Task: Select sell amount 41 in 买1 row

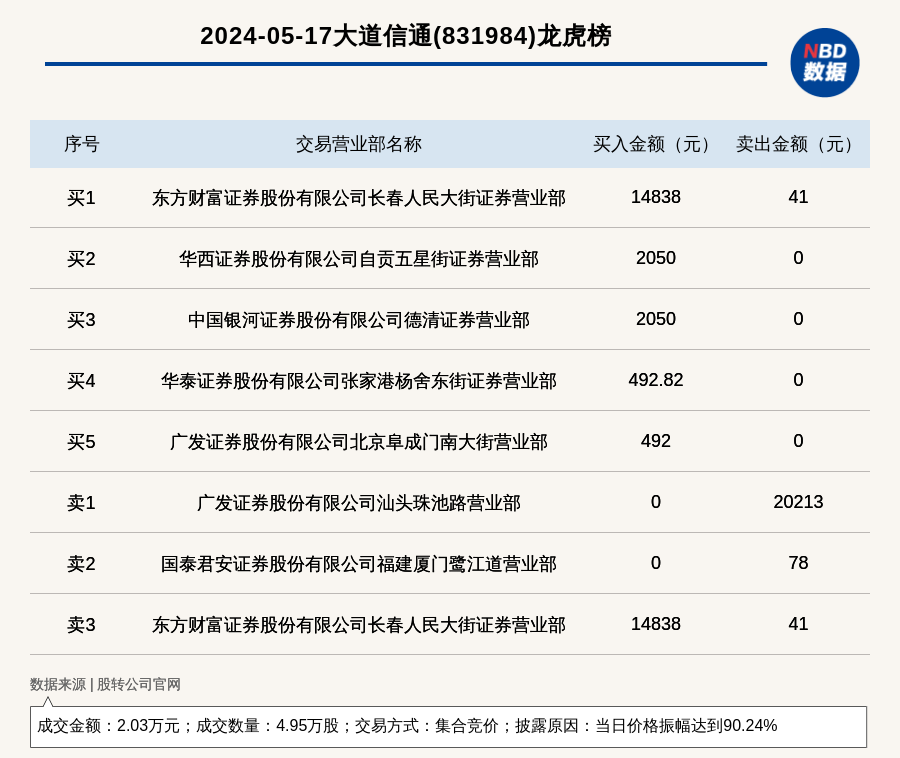Action: pos(798,197)
